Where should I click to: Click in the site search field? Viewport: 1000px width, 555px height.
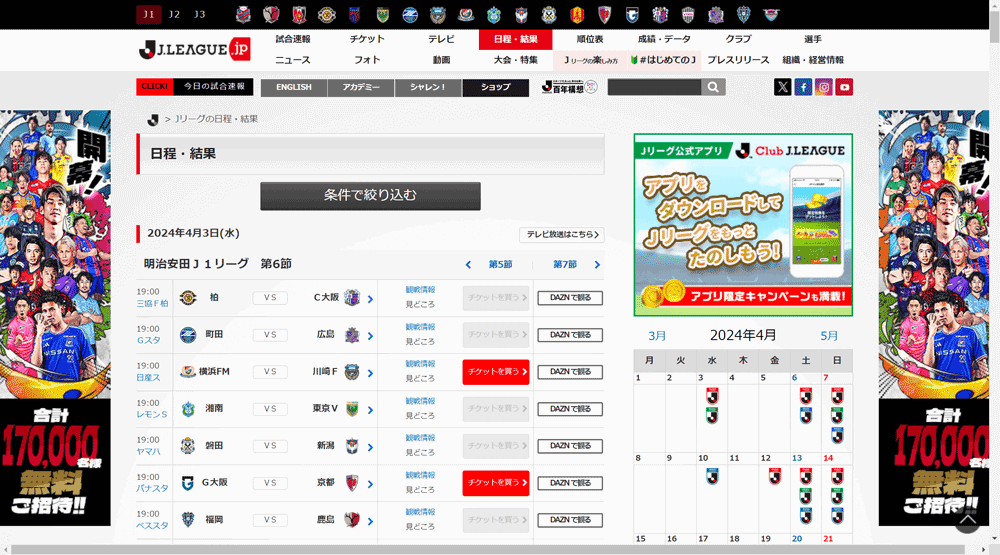point(653,87)
